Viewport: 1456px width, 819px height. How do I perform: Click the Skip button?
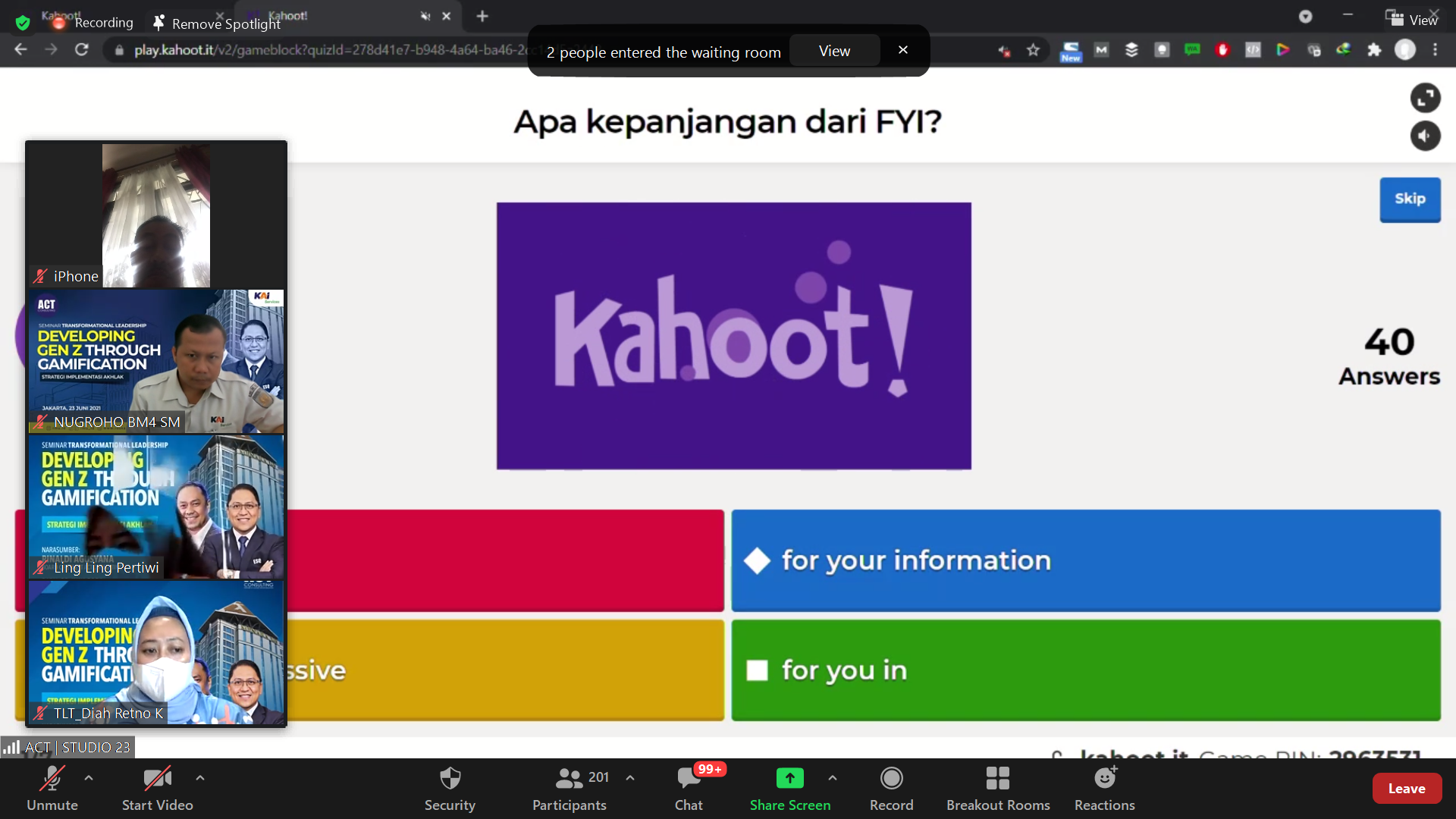1410,199
